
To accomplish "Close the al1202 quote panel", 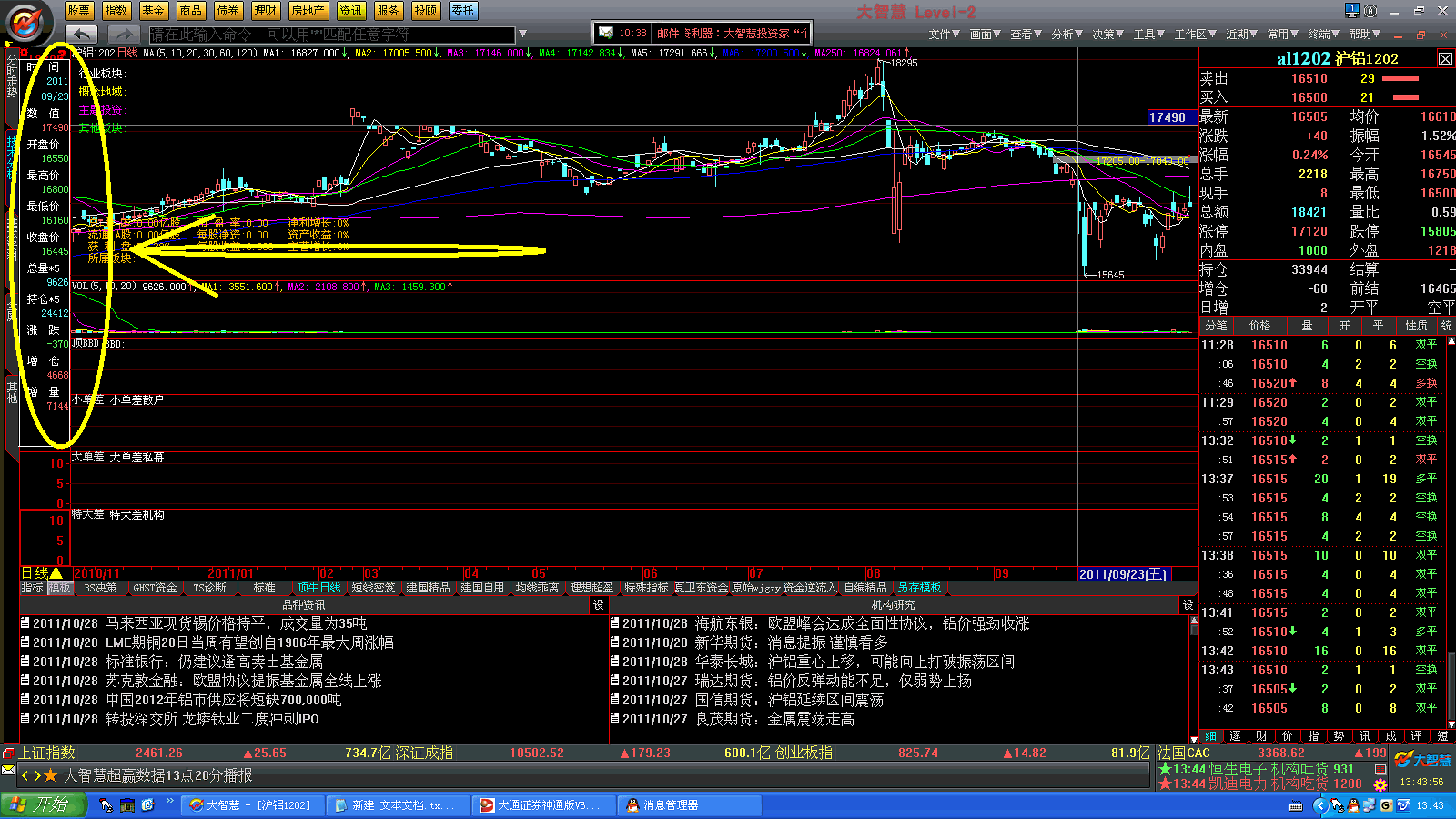I will point(1445,58).
